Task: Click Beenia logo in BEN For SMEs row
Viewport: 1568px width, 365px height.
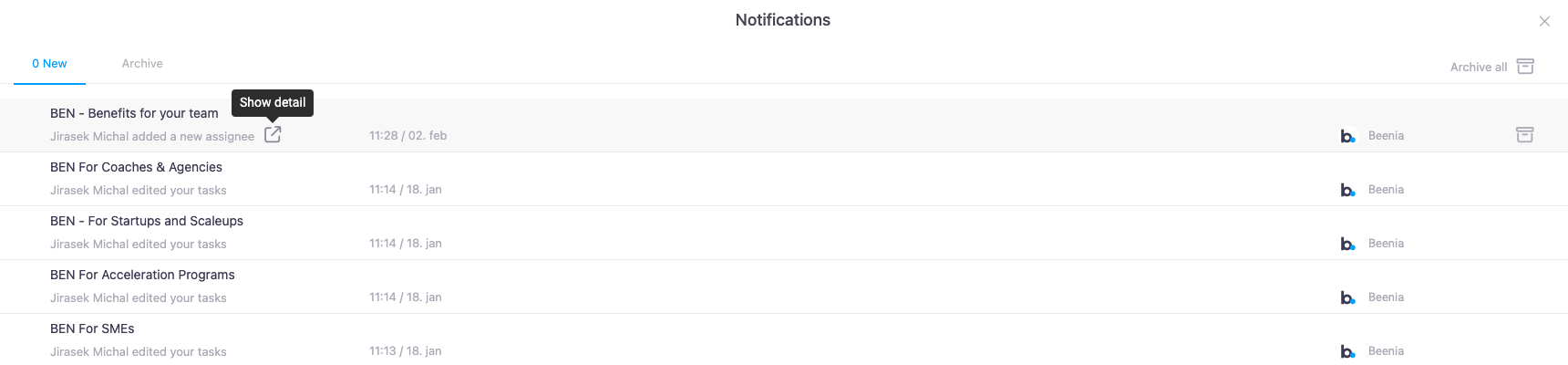Action: point(1347,351)
